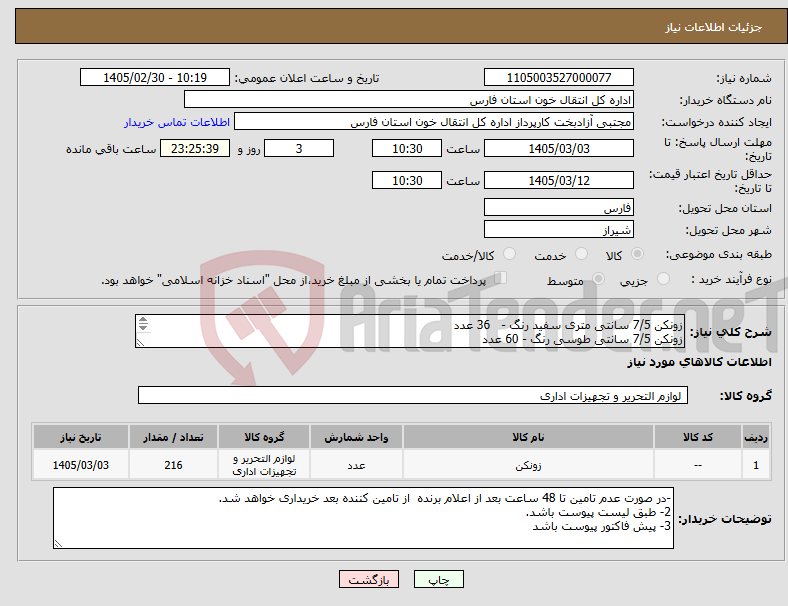Screen dimensions: 788x606
Task: Click the price validity time field 10:30
Action: click(x=407, y=180)
